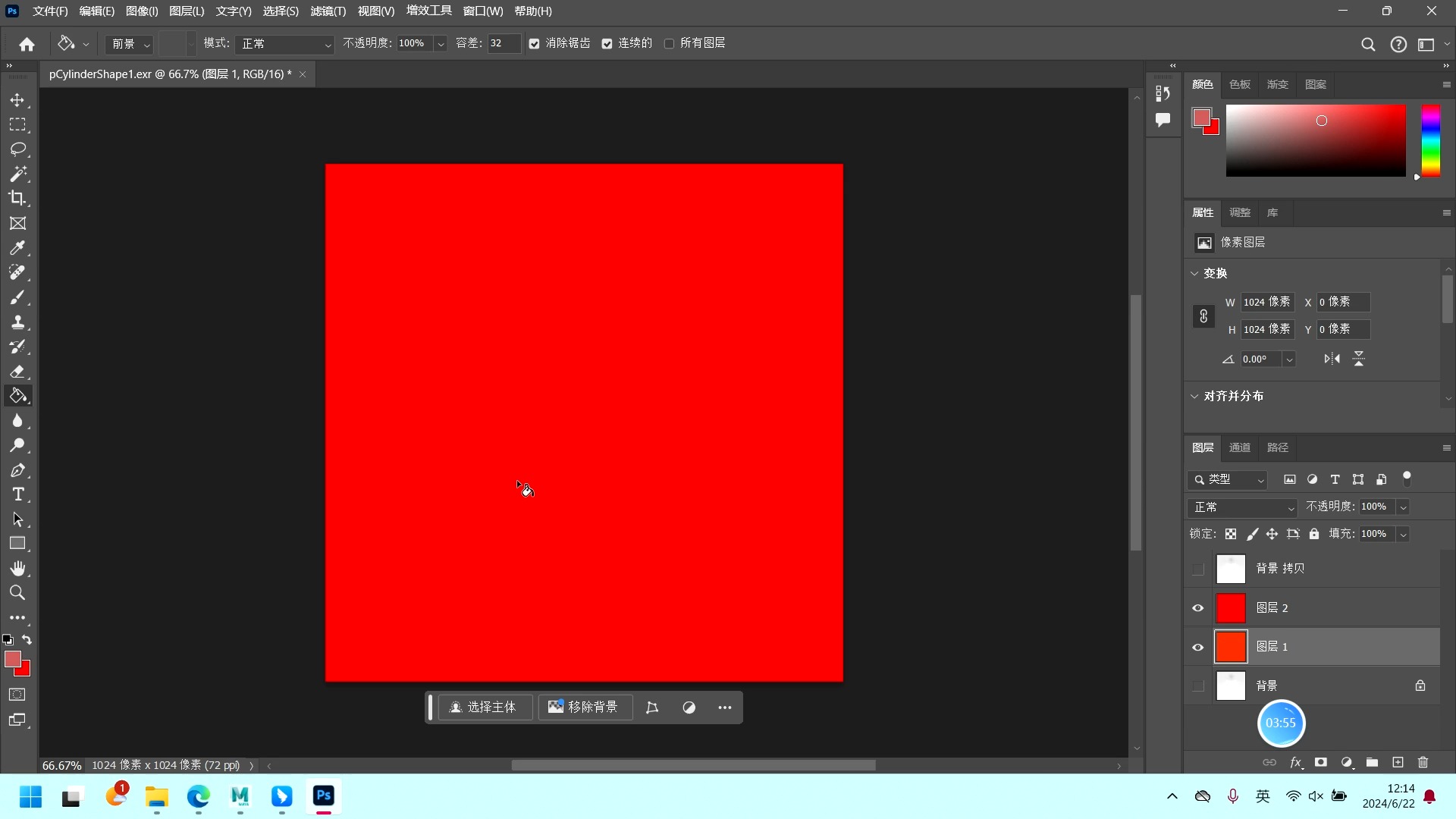Select the Eyedropper tool
Viewport: 1456px width, 819px height.
(17, 248)
